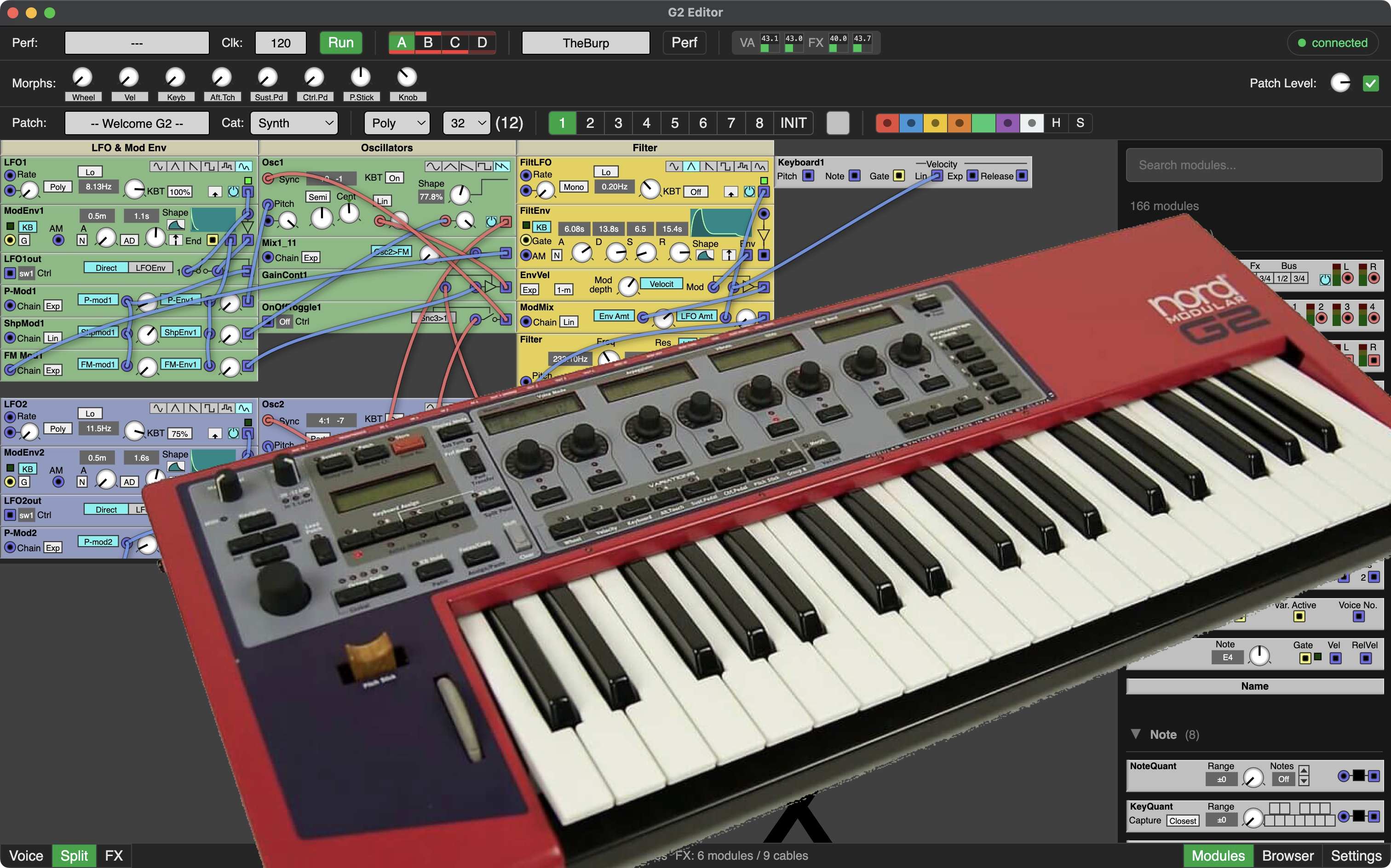The image size is (1391, 868).
Task: Toggle LFO2 power (bypass) icon
Action: pos(233,434)
